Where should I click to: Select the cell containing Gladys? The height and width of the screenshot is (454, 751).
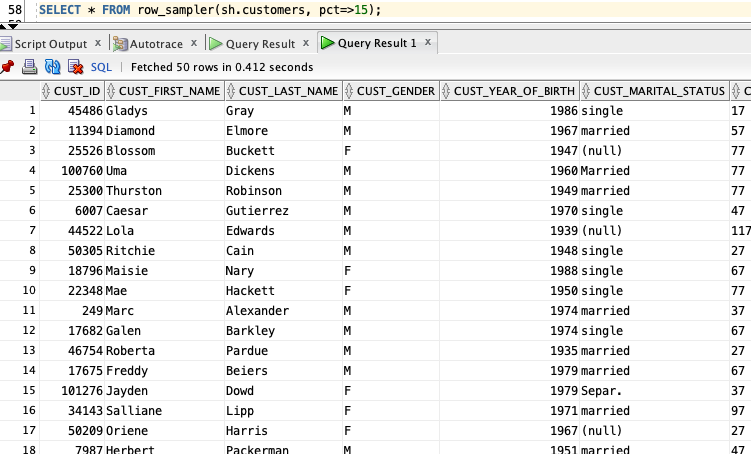[x=126, y=111]
